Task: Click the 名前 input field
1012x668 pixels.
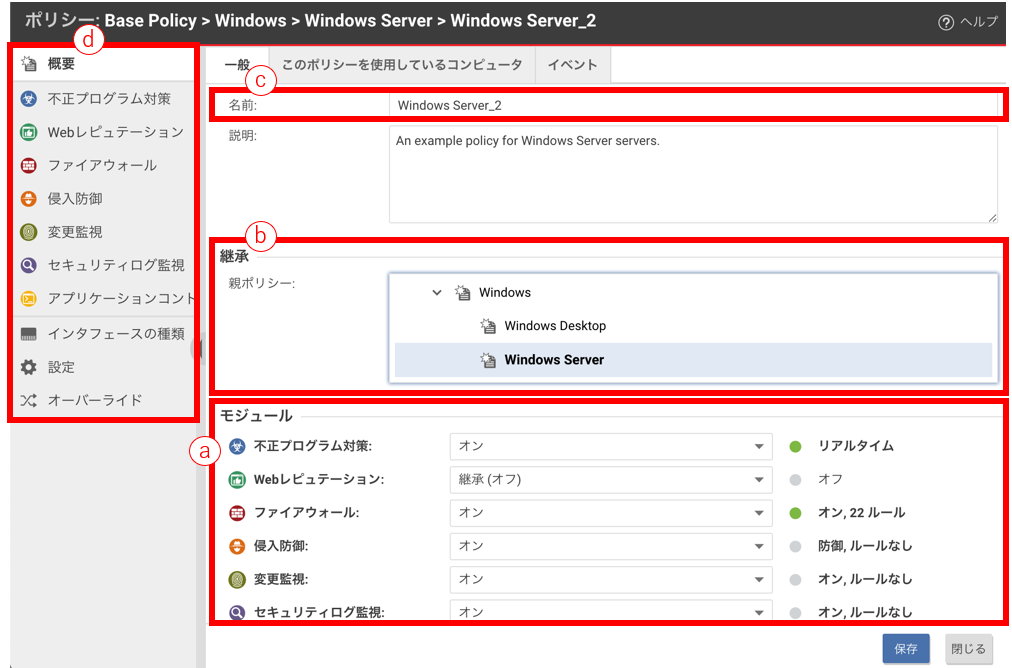Action: [x=692, y=105]
